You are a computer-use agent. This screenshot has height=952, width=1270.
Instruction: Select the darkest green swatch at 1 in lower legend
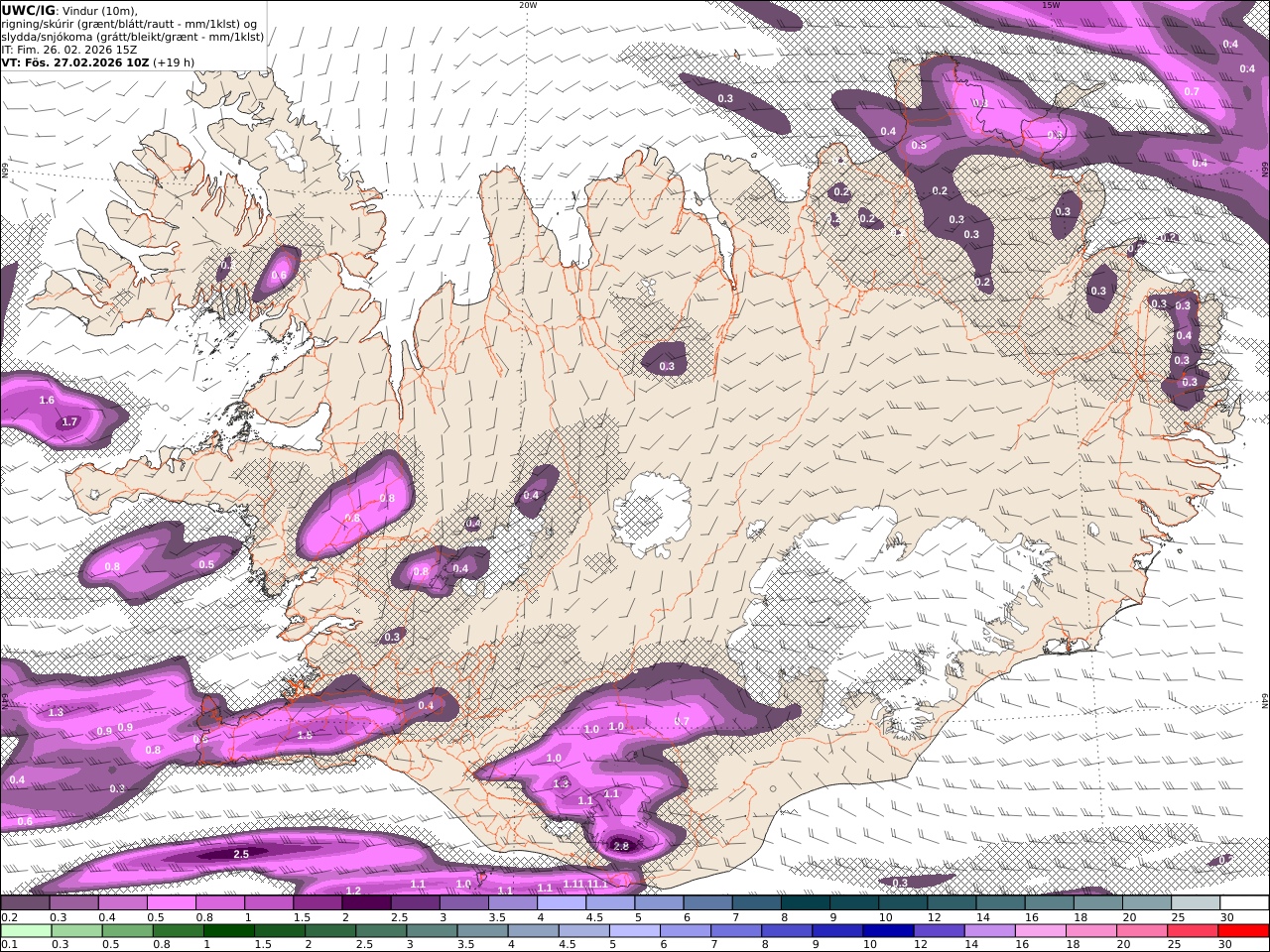point(227,931)
